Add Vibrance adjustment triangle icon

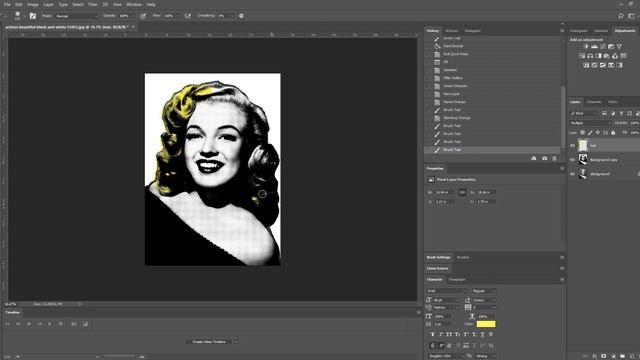click(619, 47)
